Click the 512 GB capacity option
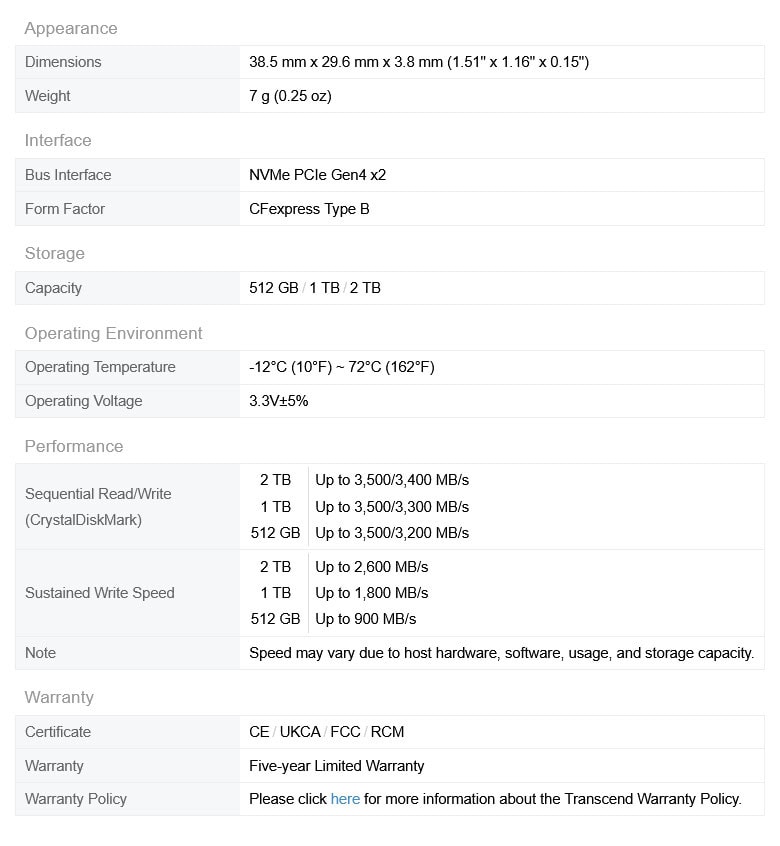This screenshot has height=846, width=780. point(273,288)
